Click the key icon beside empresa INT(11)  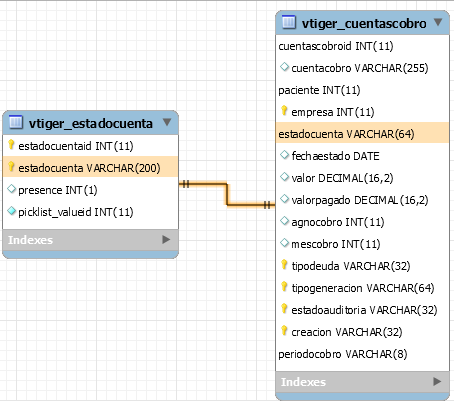(x=284, y=111)
